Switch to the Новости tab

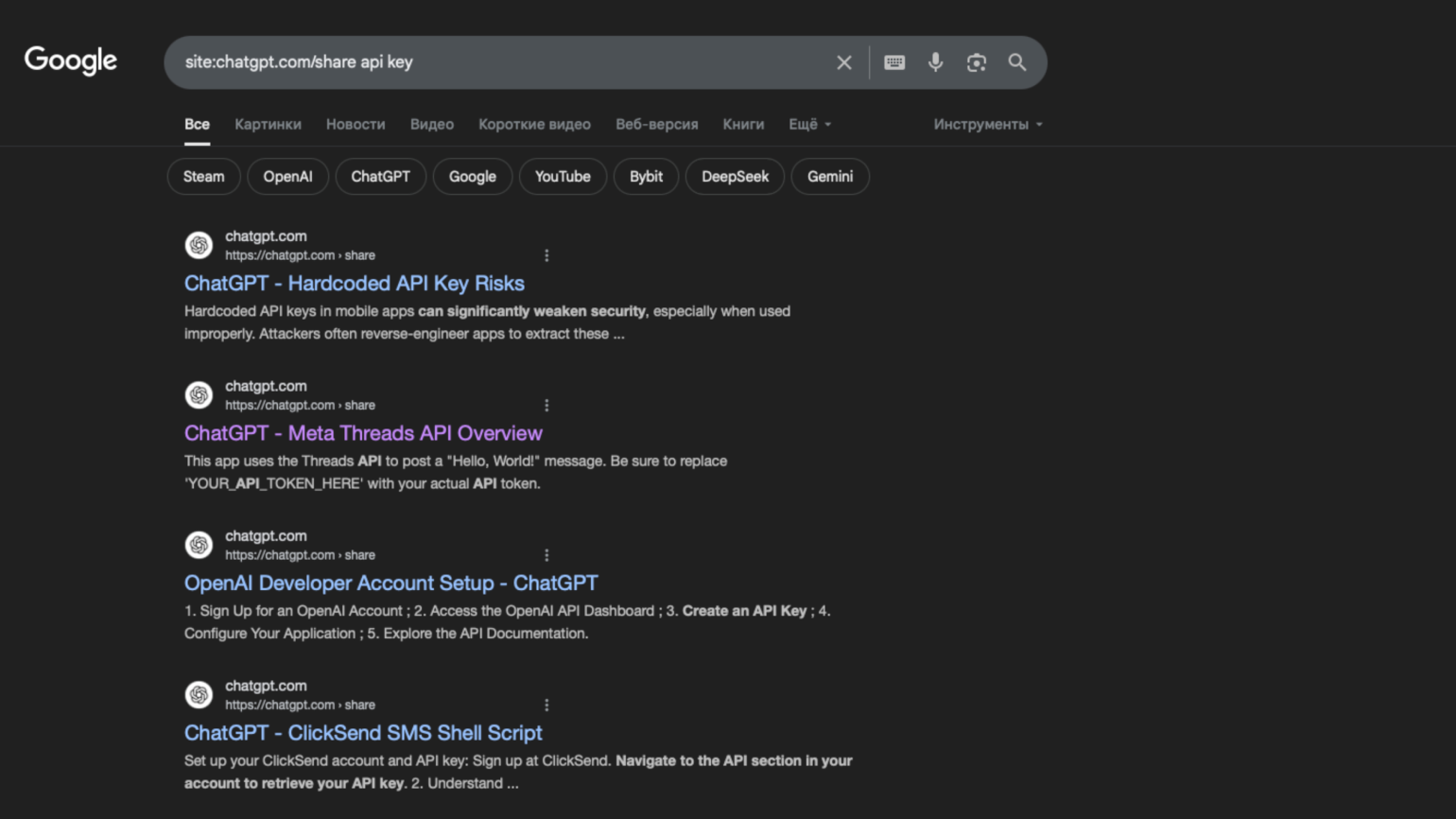coord(355,124)
